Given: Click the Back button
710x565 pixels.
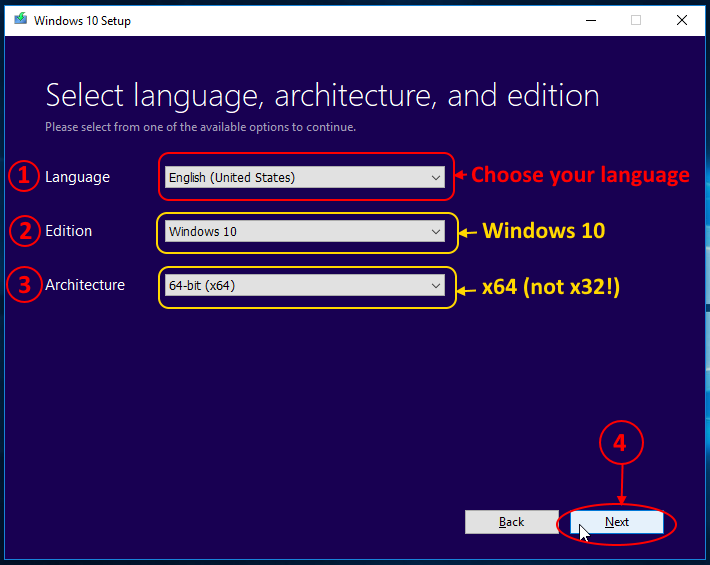Looking at the screenshot, I should pyautogui.click(x=512, y=522).
